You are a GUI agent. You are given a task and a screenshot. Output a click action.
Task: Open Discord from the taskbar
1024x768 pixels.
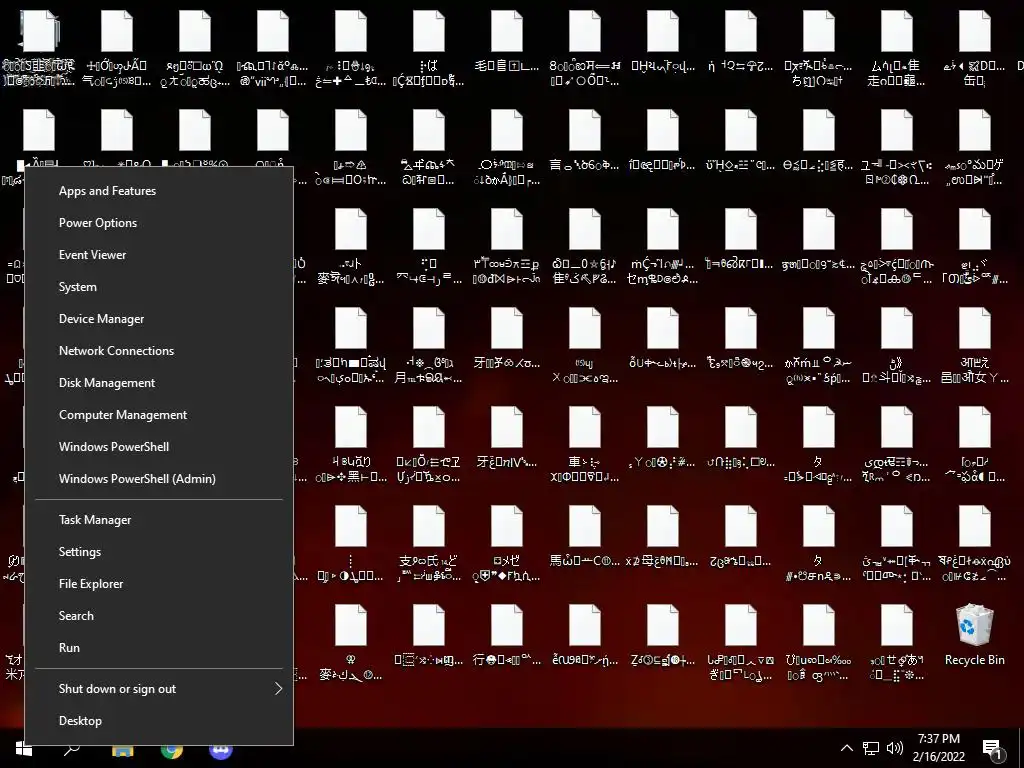[x=221, y=750]
